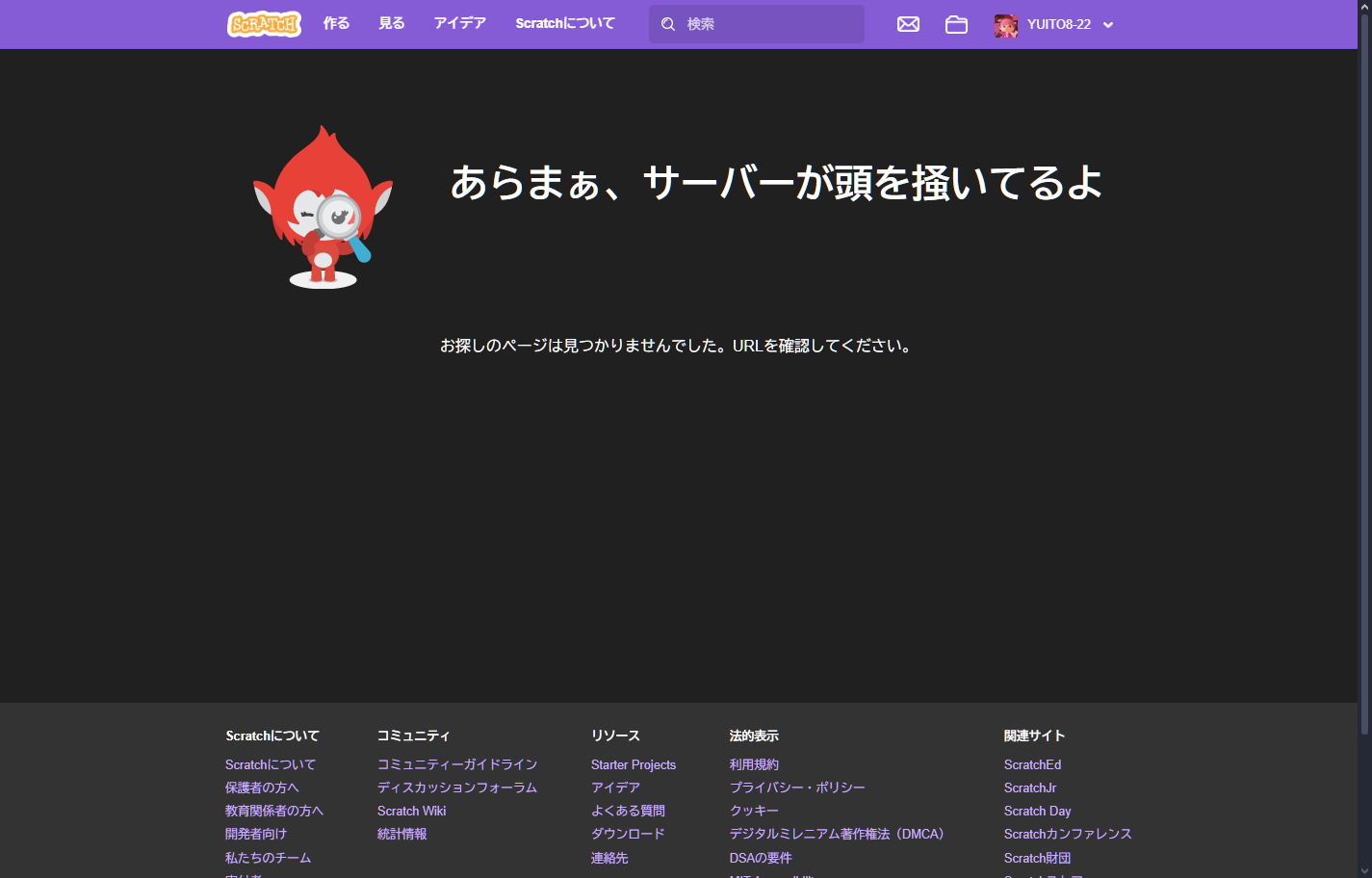Open the Scratch Wiki link
Image resolution: width=1372 pixels, height=878 pixels.
[x=412, y=811]
